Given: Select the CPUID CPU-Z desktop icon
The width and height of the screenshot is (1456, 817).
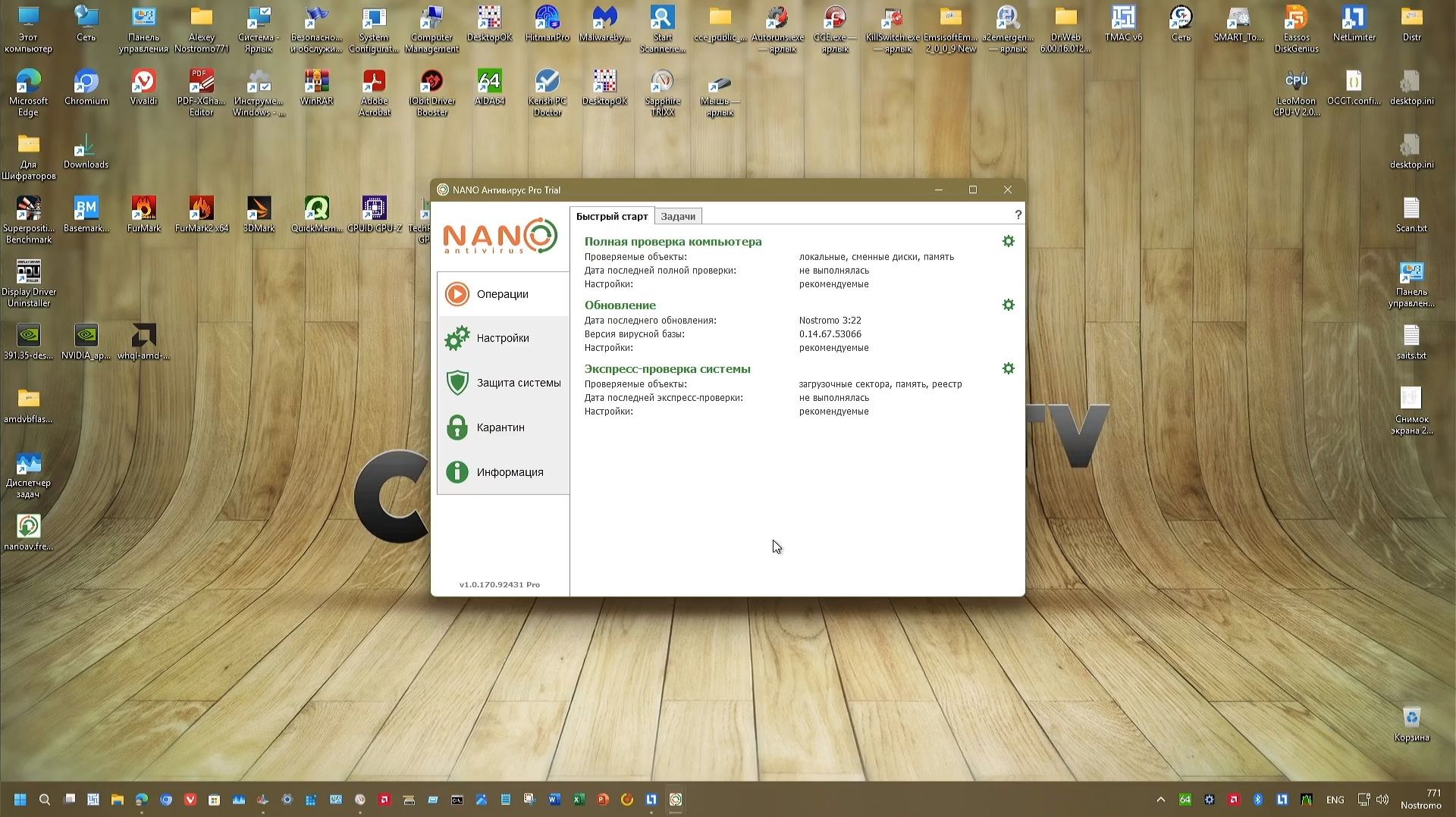Looking at the screenshot, I should (x=374, y=214).
